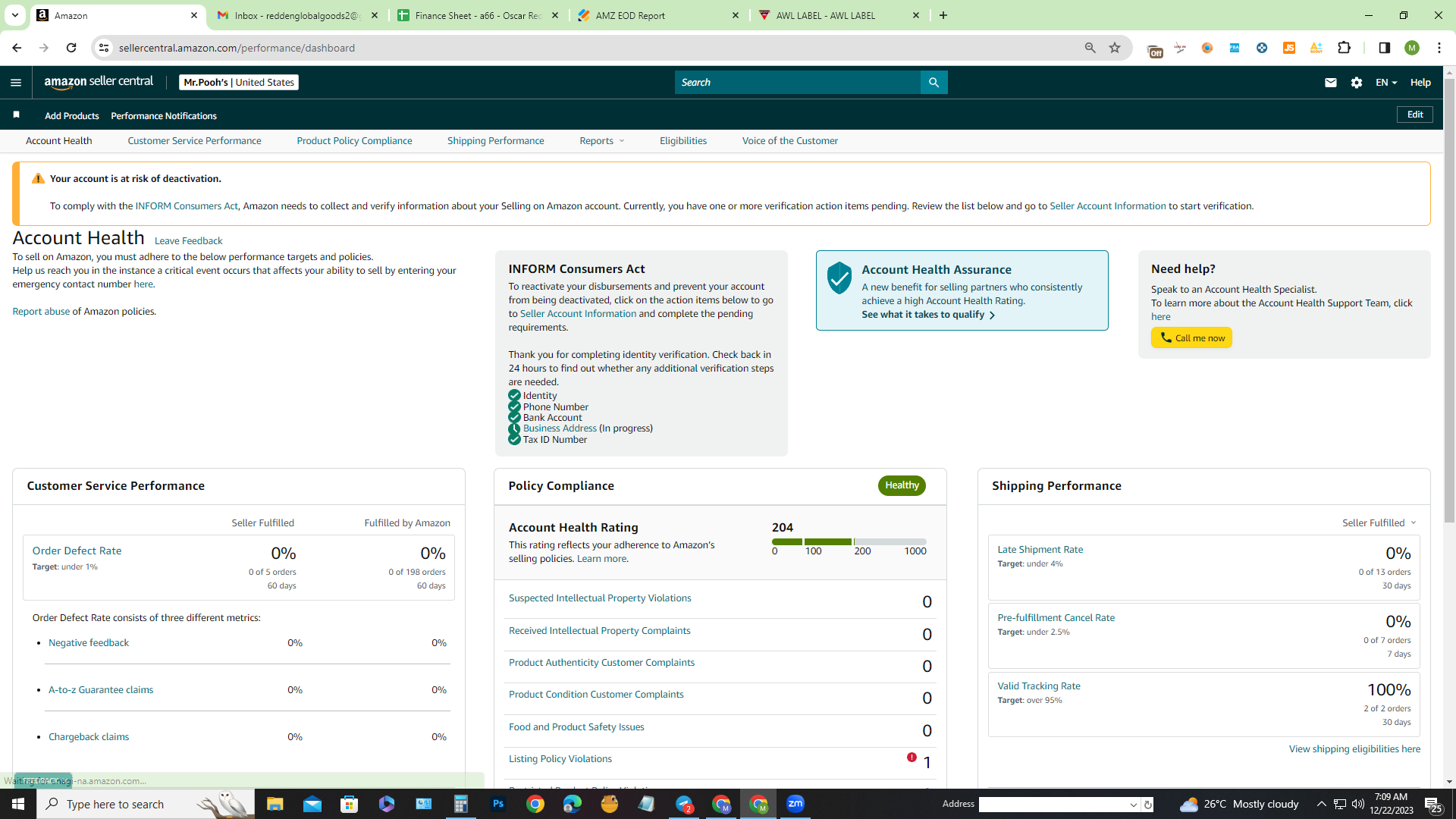Image resolution: width=1456 pixels, height=819 pixels.
Task: Go back using the browser back arrow
Action: pos(17,48)
